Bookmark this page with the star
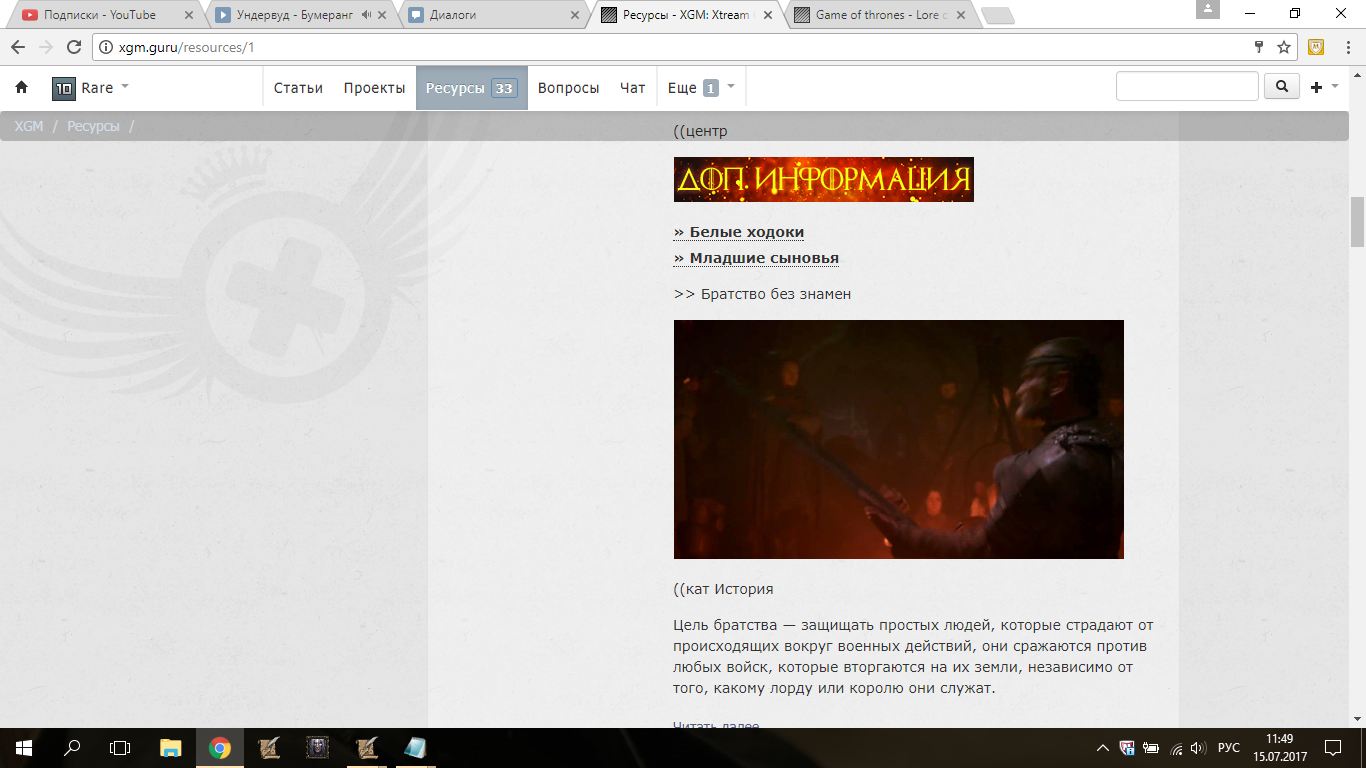Viewport: 1366px width, 768px height. [x=1284, y=47]
